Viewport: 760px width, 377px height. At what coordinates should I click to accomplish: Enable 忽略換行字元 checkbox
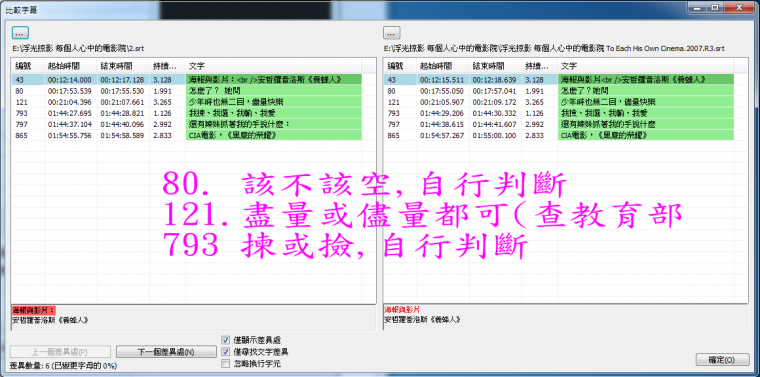225,363
